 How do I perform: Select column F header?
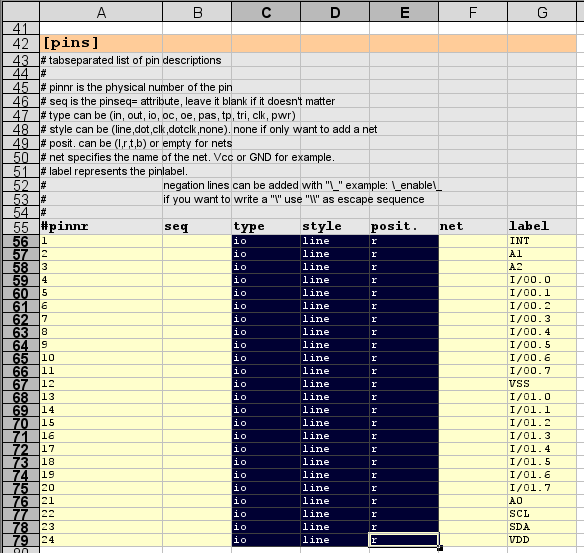[473, 12]
